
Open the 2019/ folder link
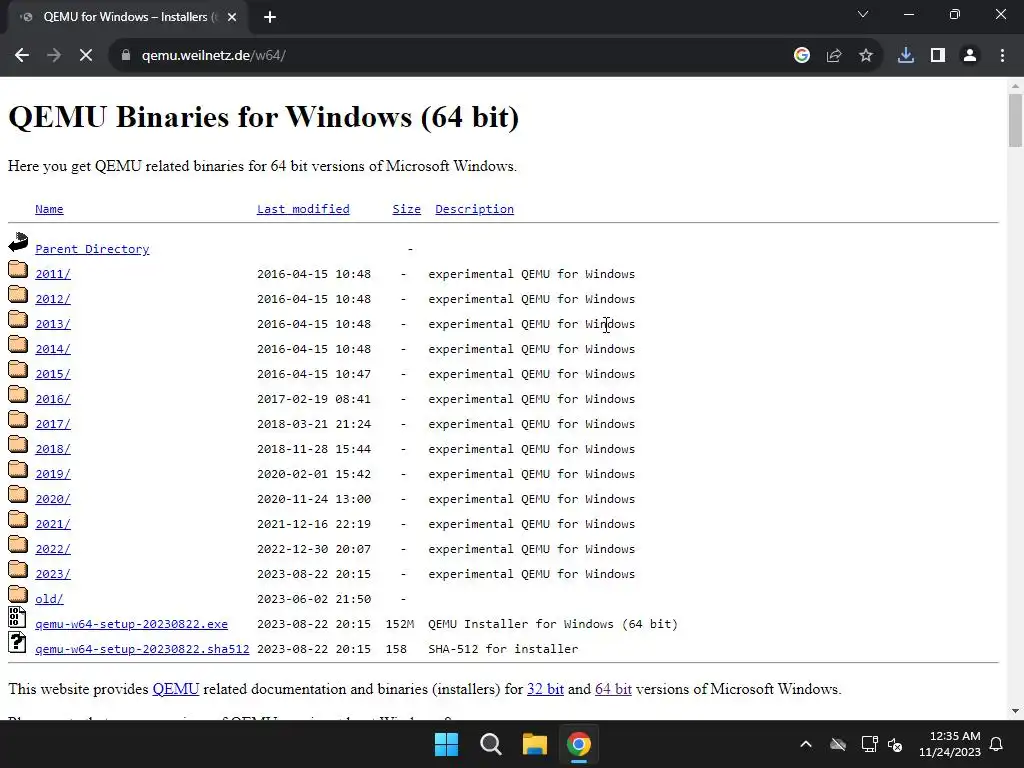pyautogui.click(x=53, y=474)
